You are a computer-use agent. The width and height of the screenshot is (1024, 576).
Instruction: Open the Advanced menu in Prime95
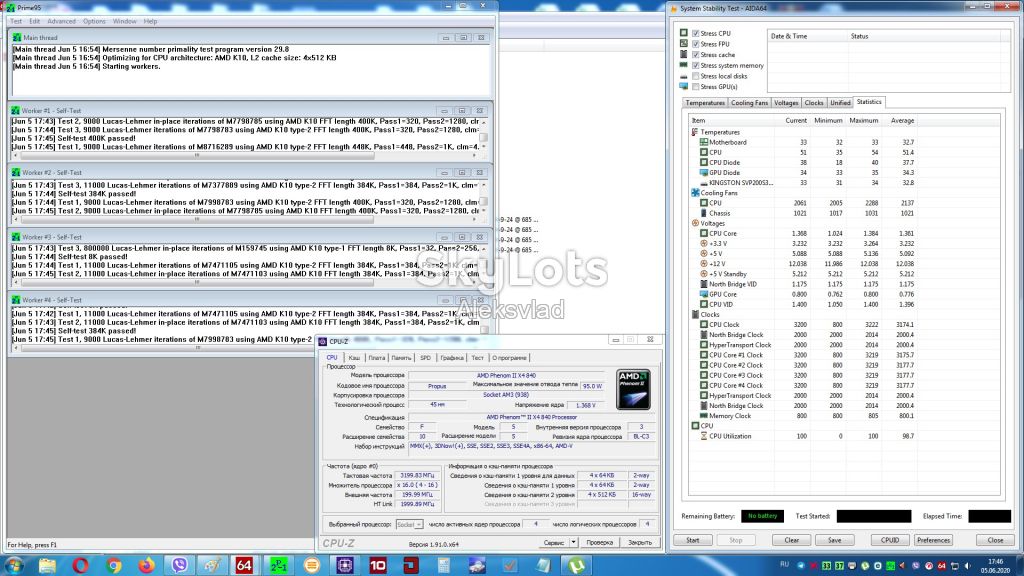61,22
